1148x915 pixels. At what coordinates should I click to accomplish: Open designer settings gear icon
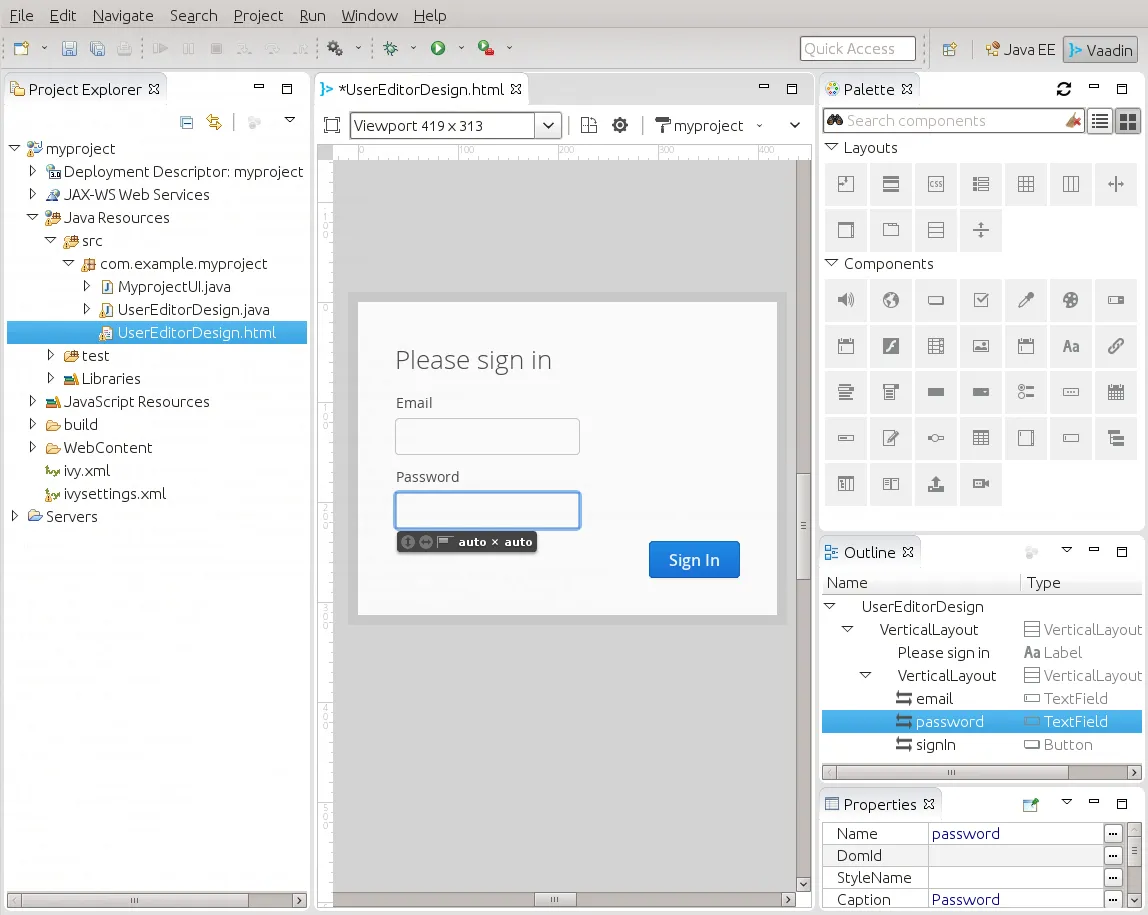[620, 125]
